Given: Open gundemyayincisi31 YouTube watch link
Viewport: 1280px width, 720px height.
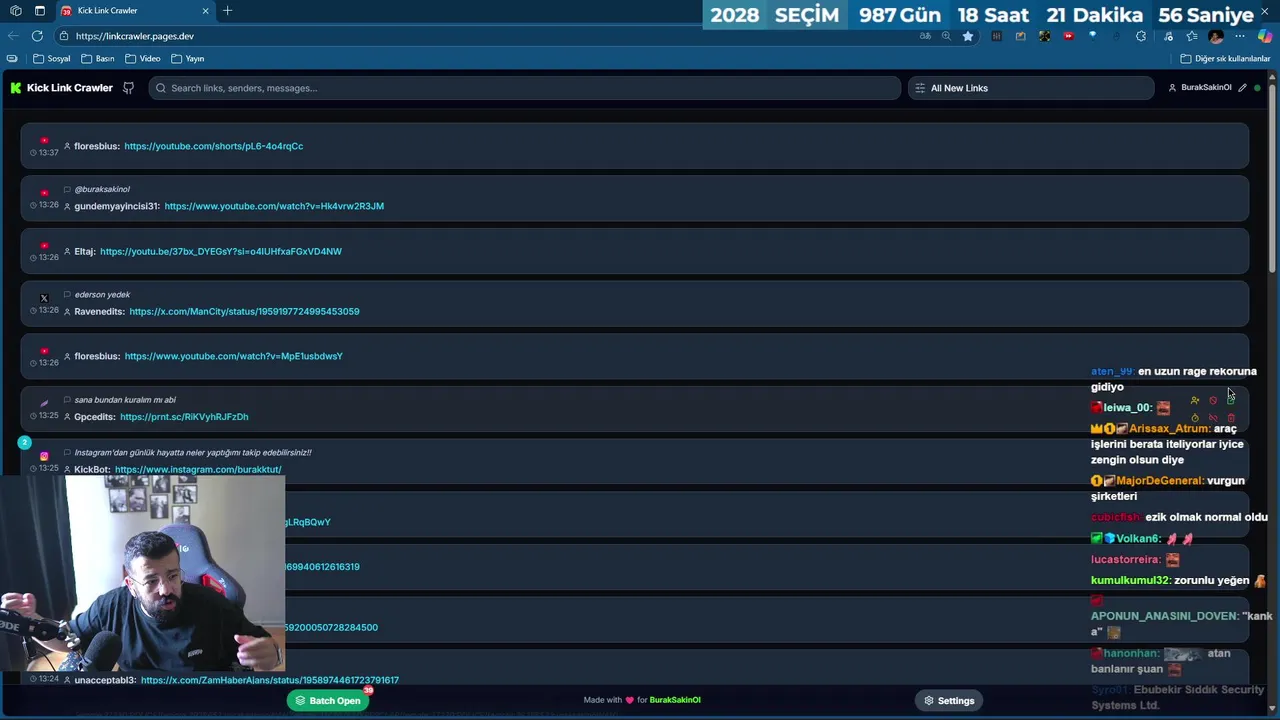Looking at the screenshot, I should pos(274,206).
